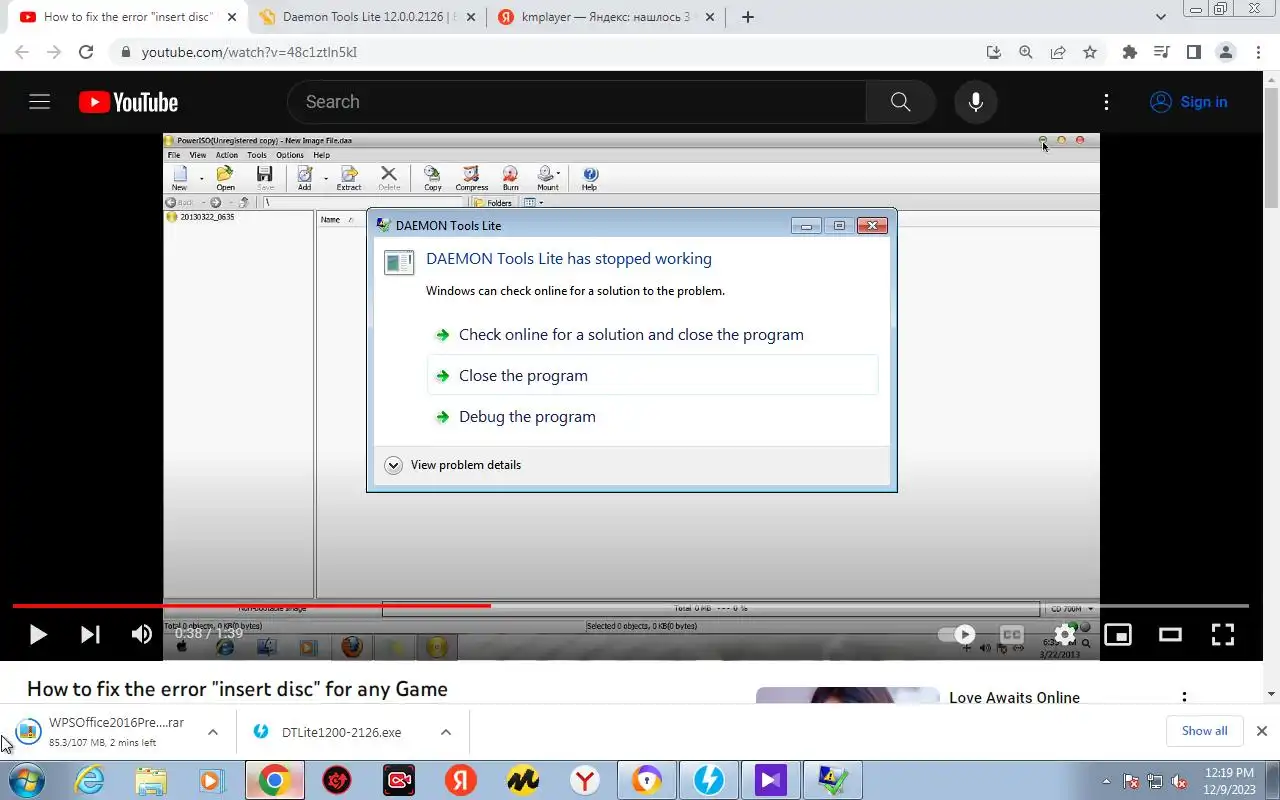The width and height of the screenshot is (1280, 800).
Task: Switch to the Daemon Tools Lite tab
Action: point(366,17)
